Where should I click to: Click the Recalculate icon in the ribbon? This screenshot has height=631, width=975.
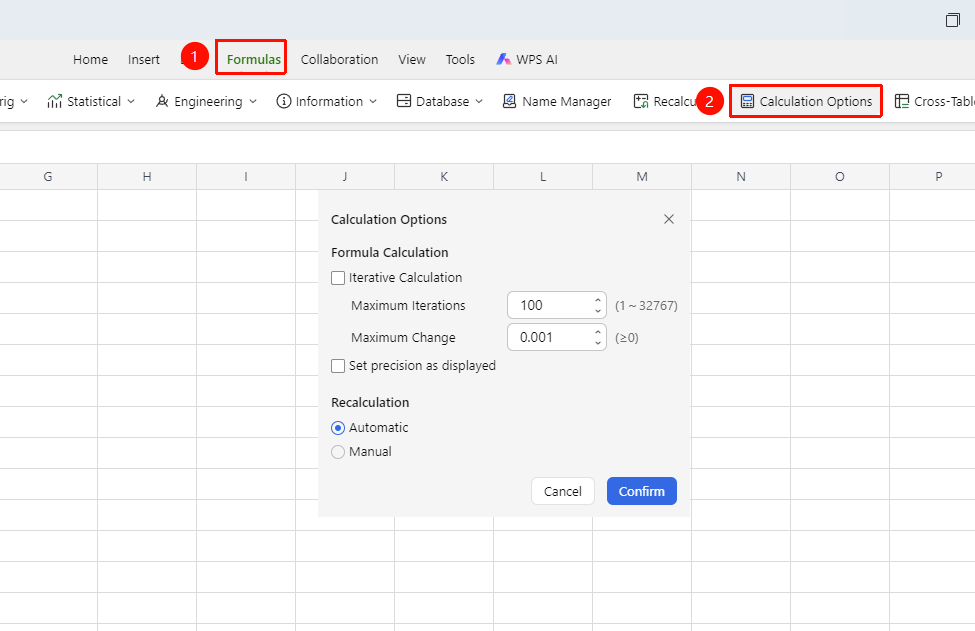[640, 101]
